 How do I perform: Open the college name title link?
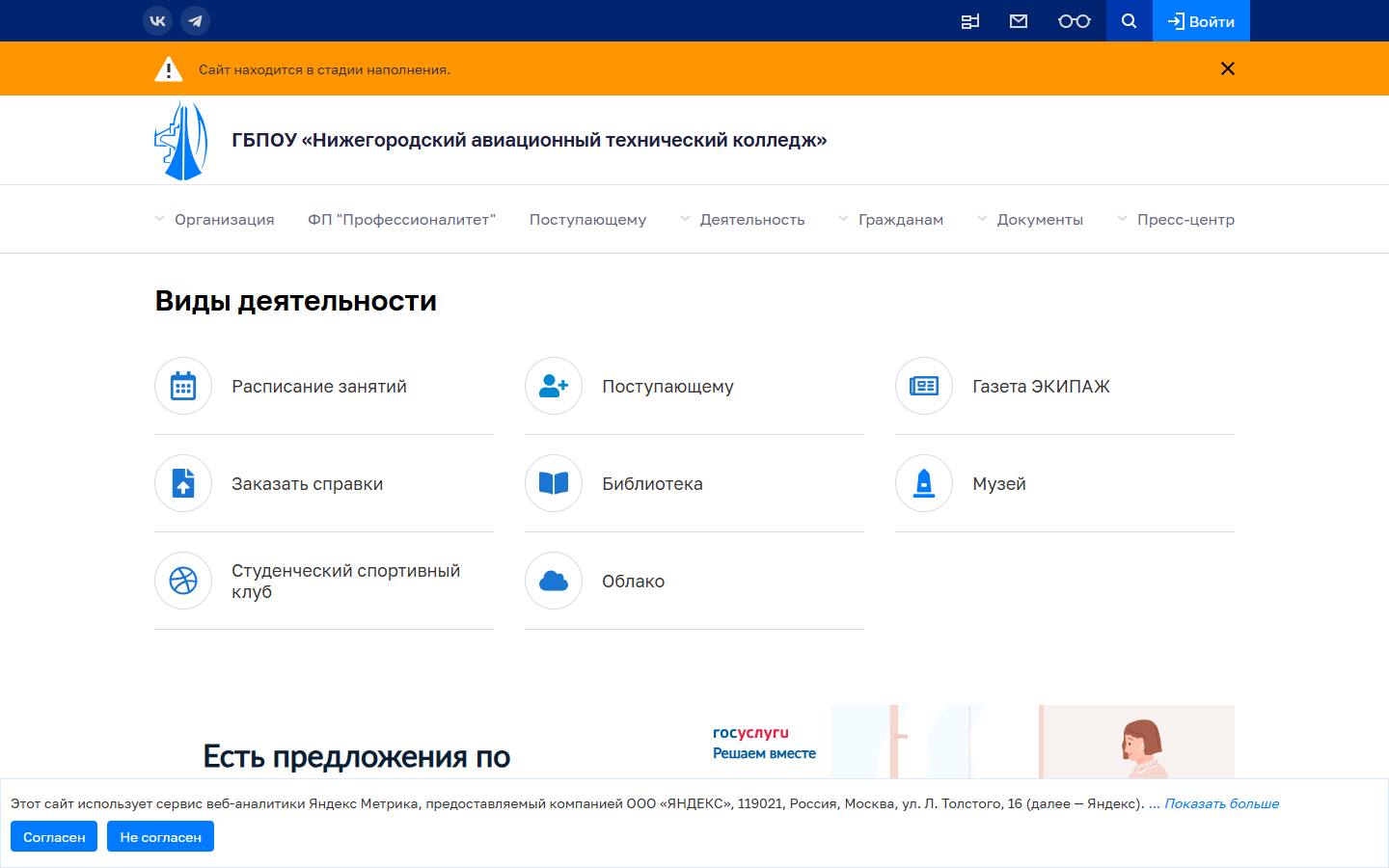point(530,140)
